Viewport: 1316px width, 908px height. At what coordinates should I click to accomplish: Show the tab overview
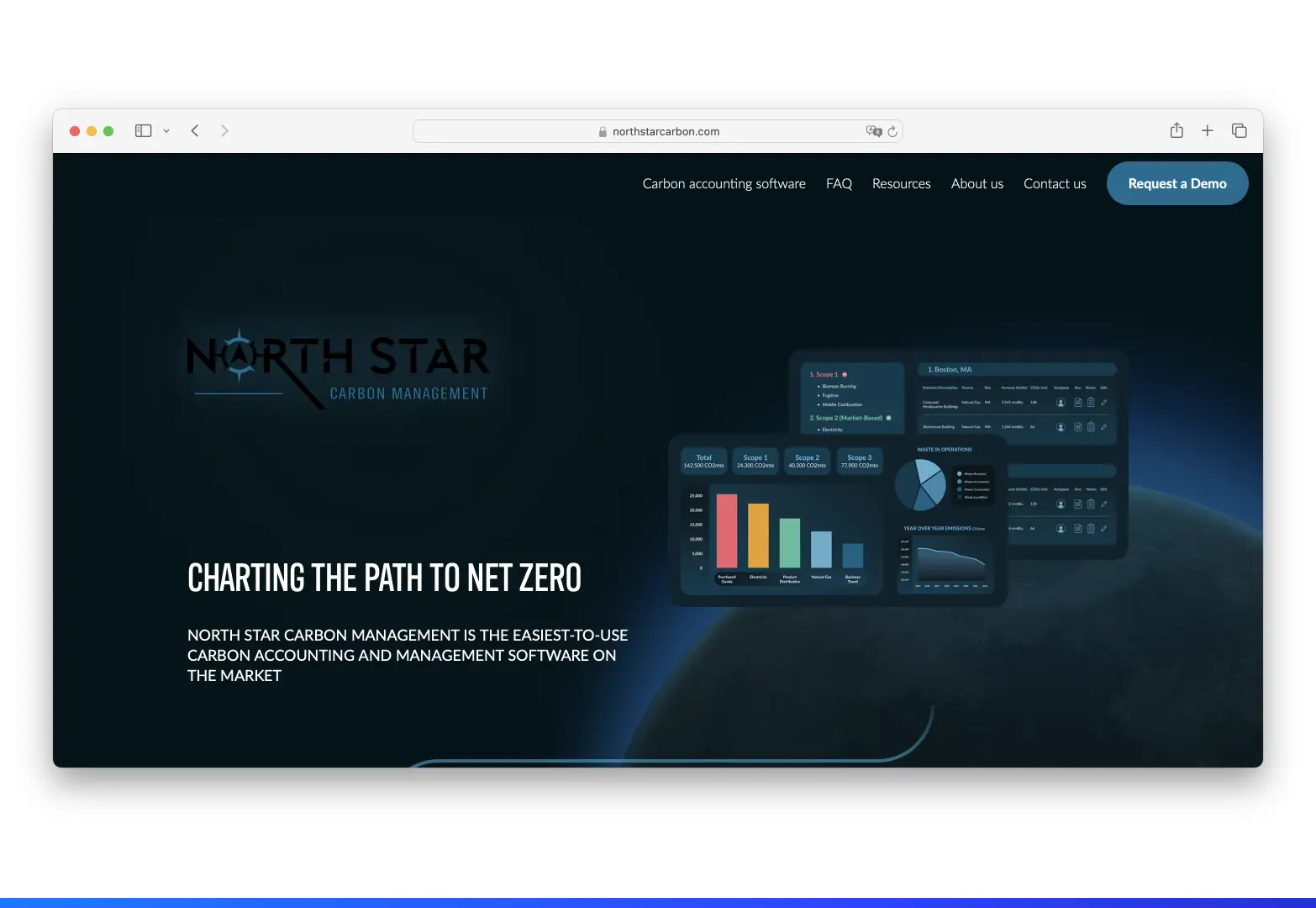coord(1239,130)
